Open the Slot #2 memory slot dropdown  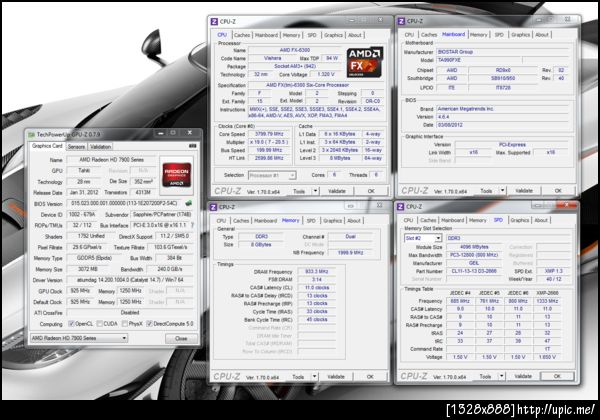pos(423,238)
